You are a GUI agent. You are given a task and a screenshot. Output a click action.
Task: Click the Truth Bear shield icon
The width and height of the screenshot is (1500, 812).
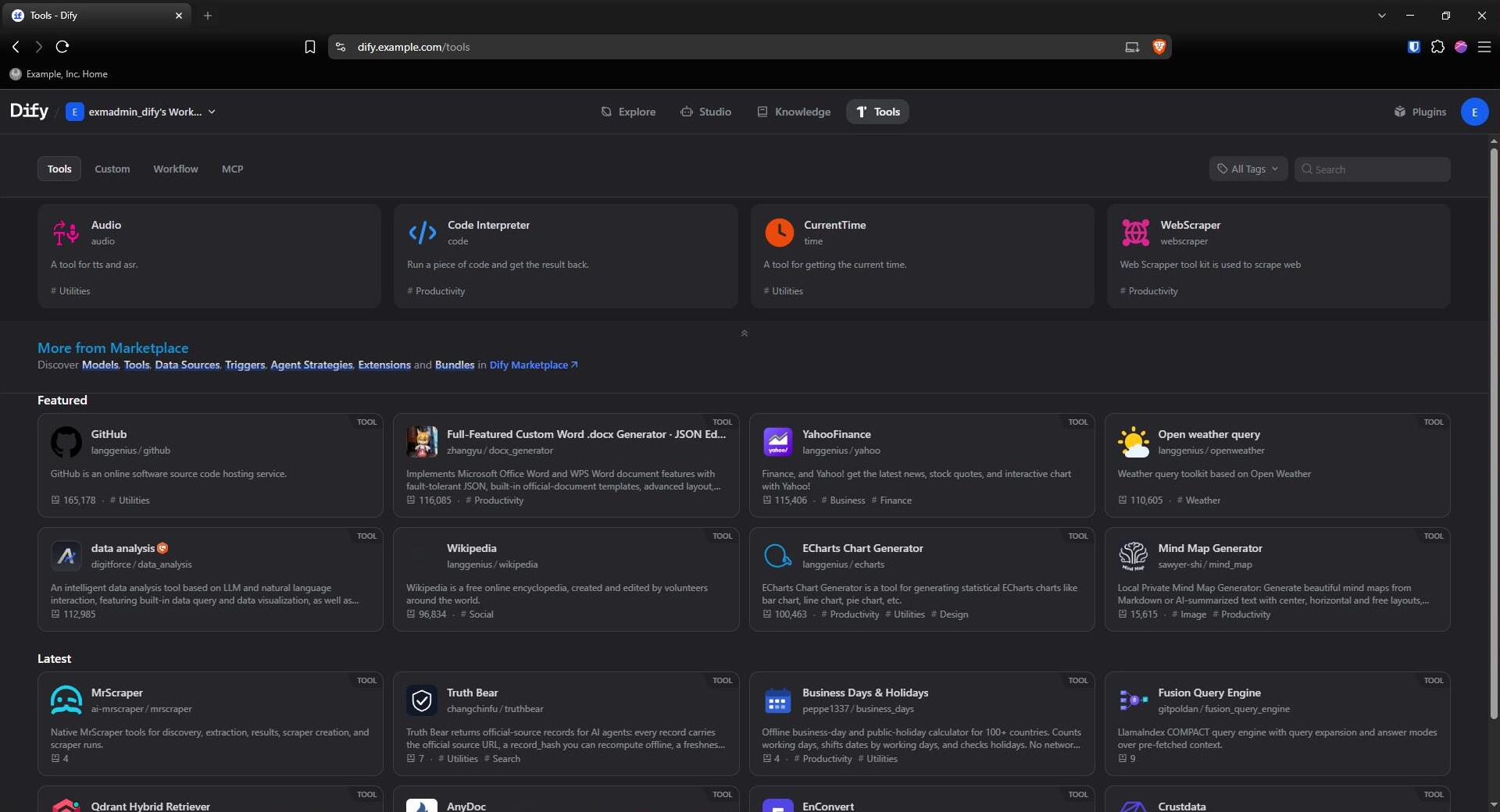click(x=422, y=700)
